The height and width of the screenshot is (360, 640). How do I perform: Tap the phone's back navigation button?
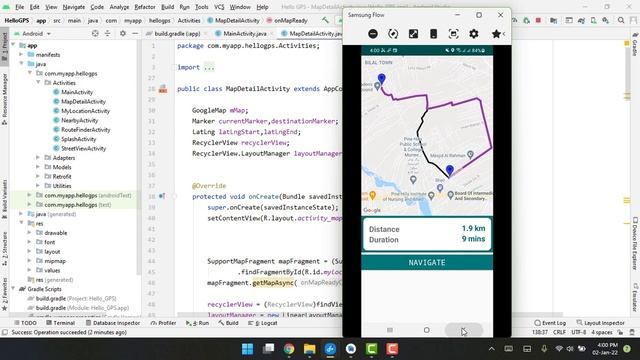463,330
